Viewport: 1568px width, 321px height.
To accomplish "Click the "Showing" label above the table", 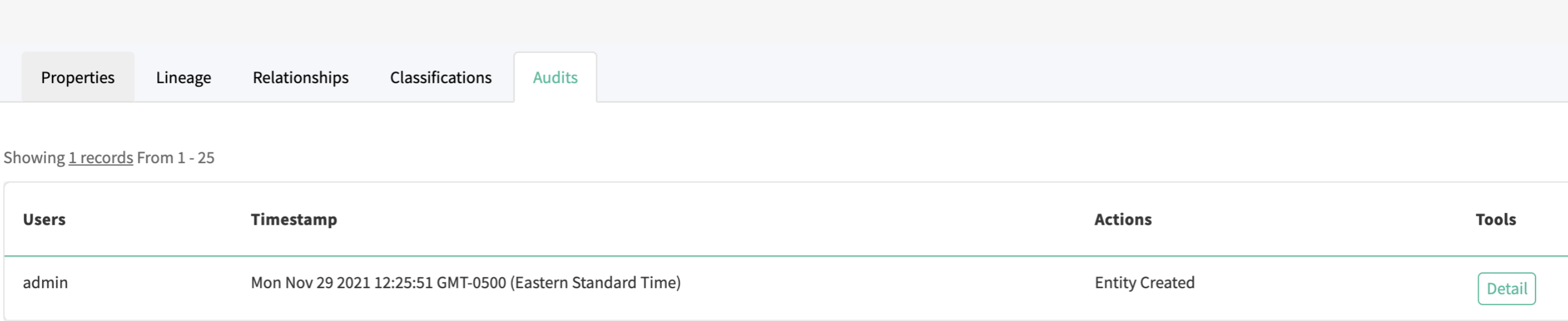I will [x=34, y=157].
